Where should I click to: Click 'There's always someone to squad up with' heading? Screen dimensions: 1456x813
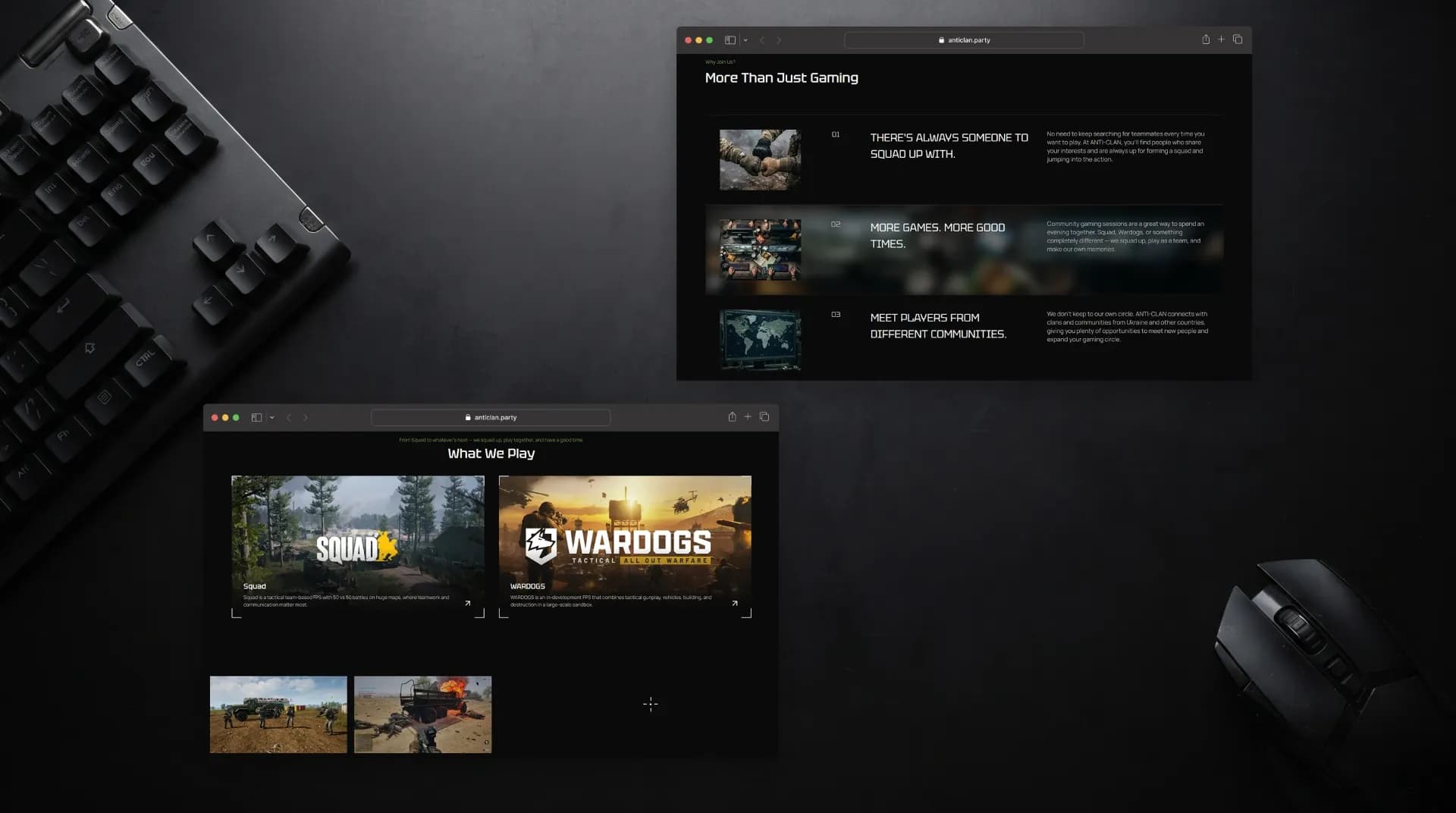(949, 146)
